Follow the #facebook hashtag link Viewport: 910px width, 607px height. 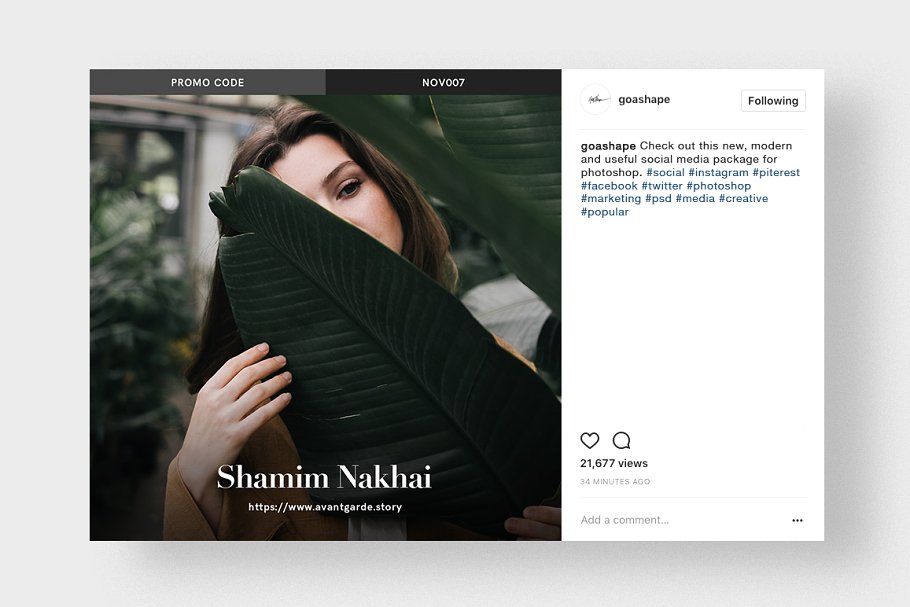pos(609,186)
